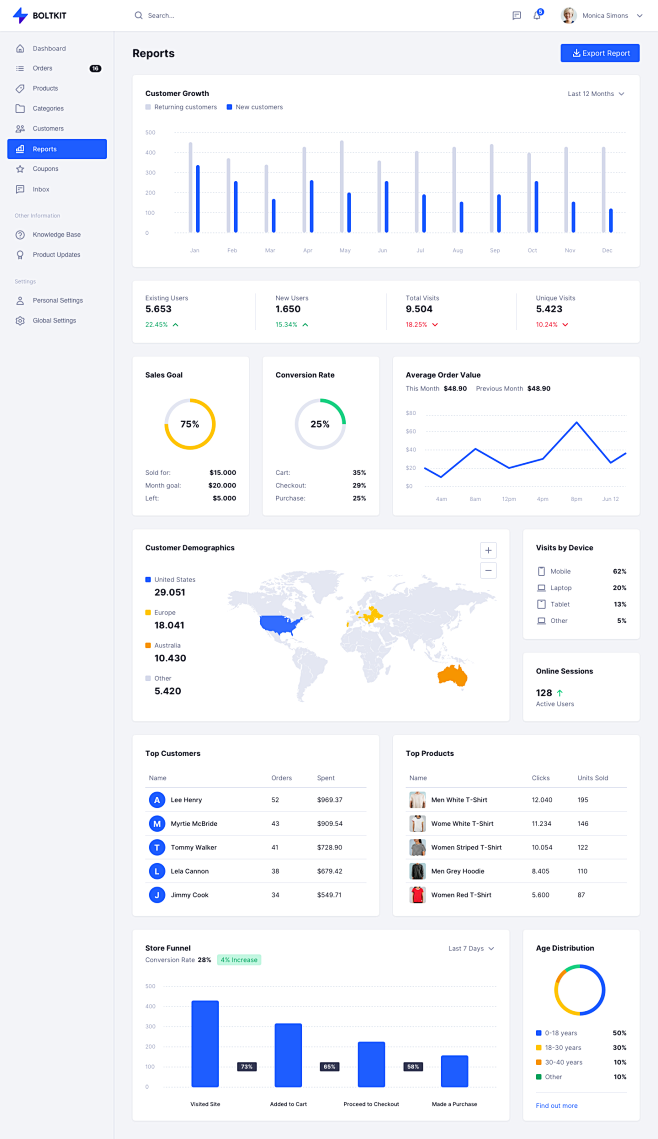Open the messages chat icon
The width and height of the screenshot is (658, 1139).
tap(516, 15)
